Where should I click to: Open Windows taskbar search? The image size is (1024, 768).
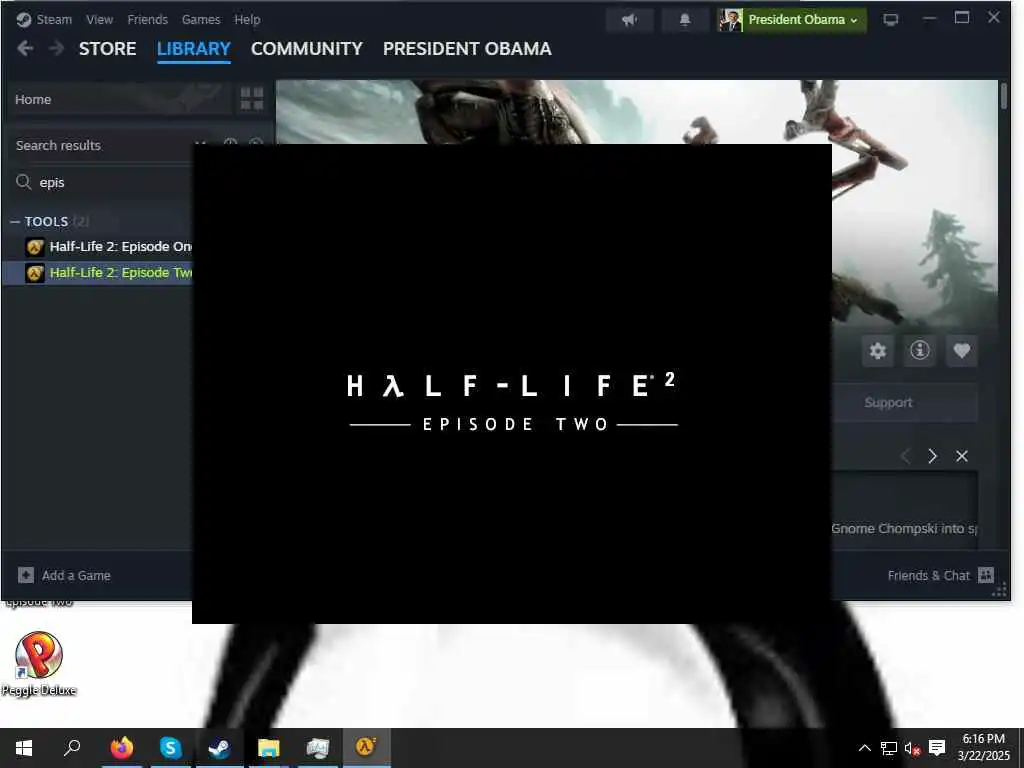tap(72, 748)
